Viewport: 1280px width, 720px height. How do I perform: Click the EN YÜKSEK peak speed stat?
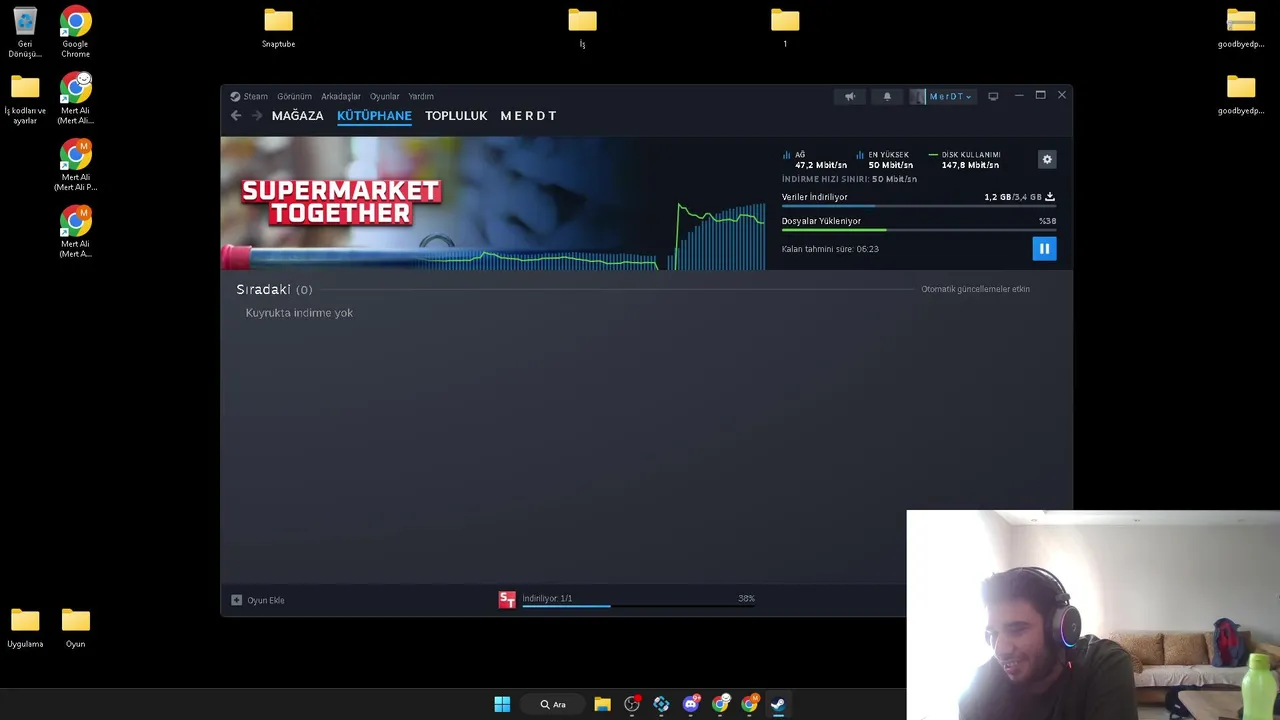click(884, 160)
